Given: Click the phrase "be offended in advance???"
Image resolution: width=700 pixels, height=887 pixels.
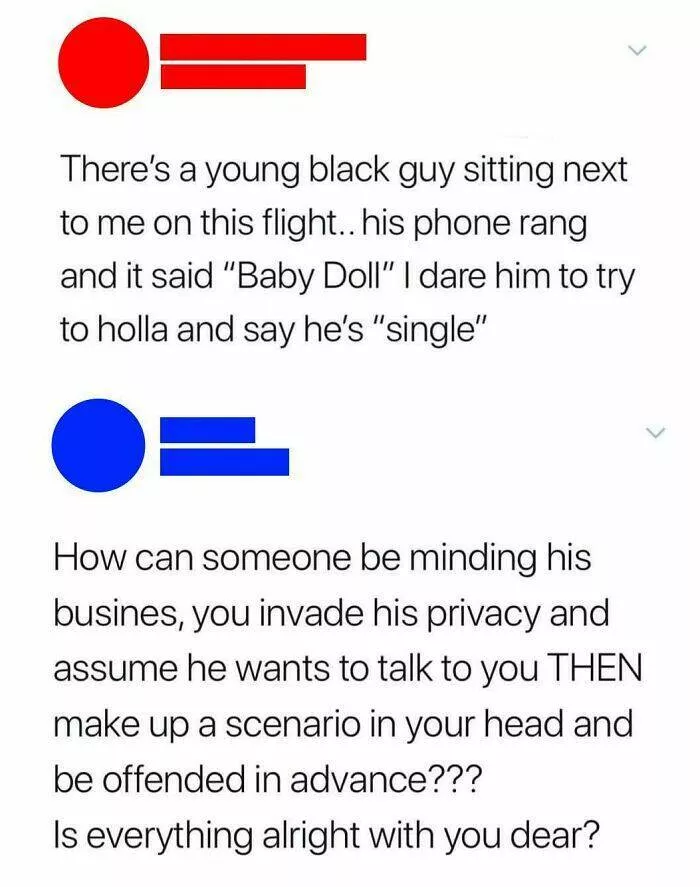Looking at the screenshot, I should [x=269, y=779].
